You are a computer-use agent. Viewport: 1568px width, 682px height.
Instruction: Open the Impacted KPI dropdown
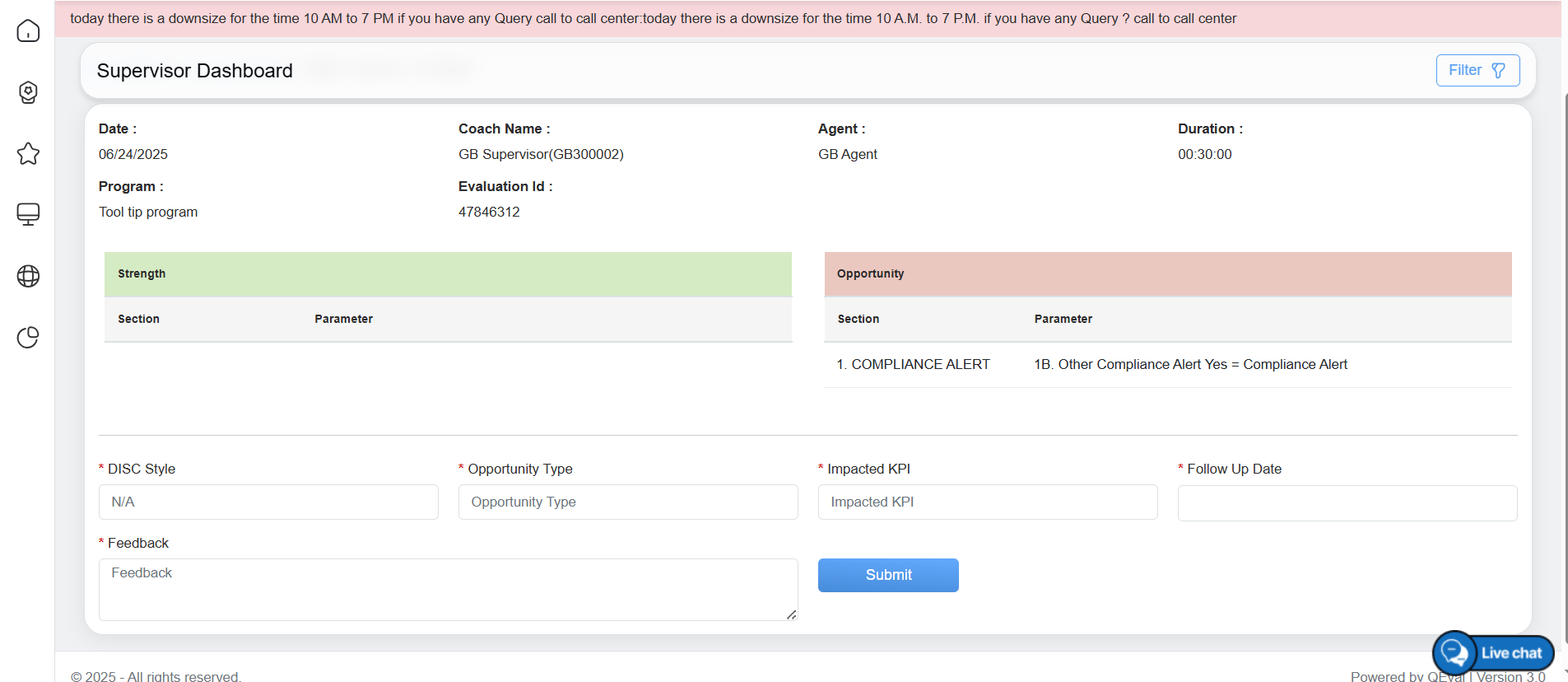click(987, 502)
